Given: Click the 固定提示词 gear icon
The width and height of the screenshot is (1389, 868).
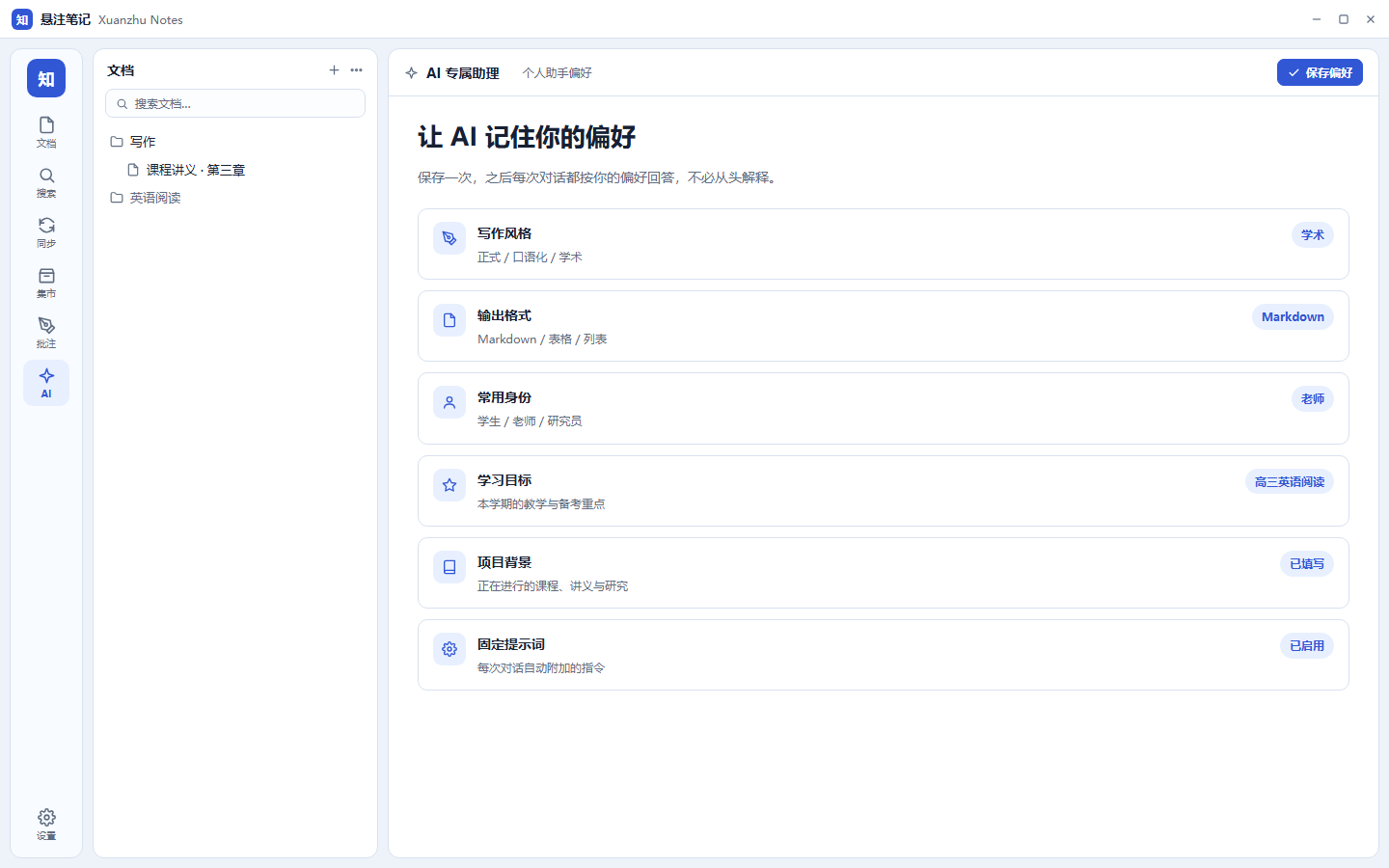Looking at the screenshot, I should click(x=449, y=649).
